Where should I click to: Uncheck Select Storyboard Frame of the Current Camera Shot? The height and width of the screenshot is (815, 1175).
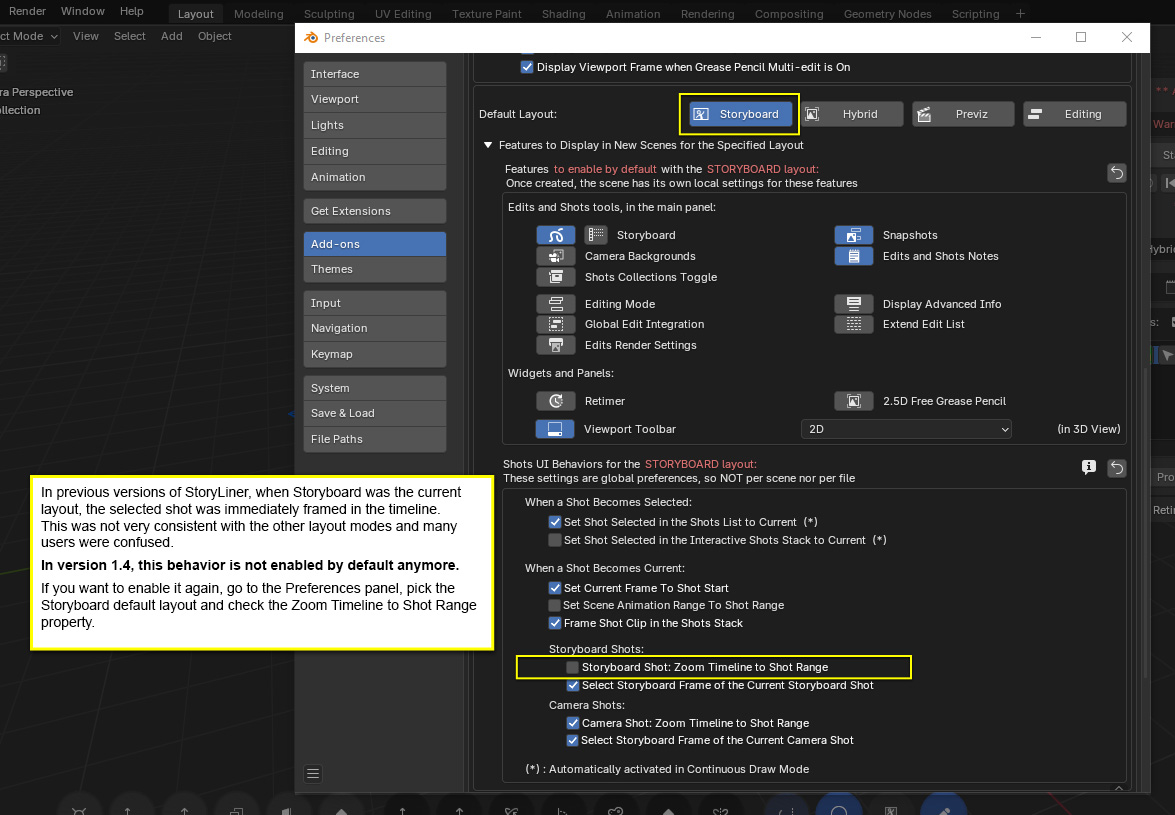(573, 740)
